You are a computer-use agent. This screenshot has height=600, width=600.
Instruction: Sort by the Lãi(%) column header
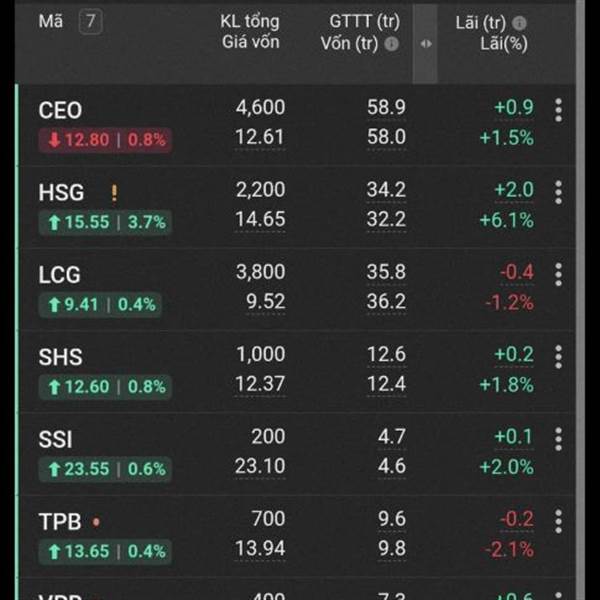pos(504,44)
